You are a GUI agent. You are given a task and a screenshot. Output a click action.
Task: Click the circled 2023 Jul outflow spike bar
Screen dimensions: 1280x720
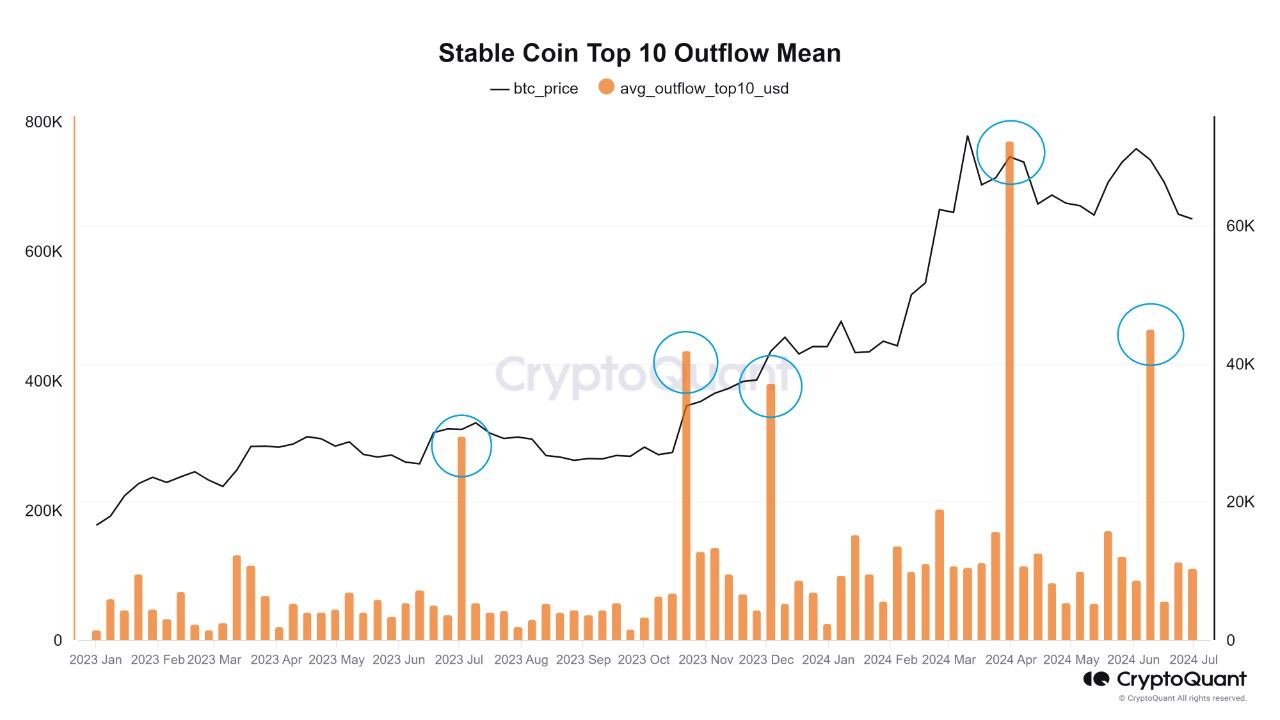[x=461, y=539]
